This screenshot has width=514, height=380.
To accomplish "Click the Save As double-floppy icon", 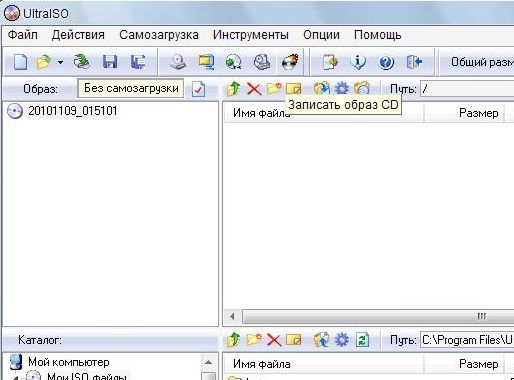I will [138, 62].
